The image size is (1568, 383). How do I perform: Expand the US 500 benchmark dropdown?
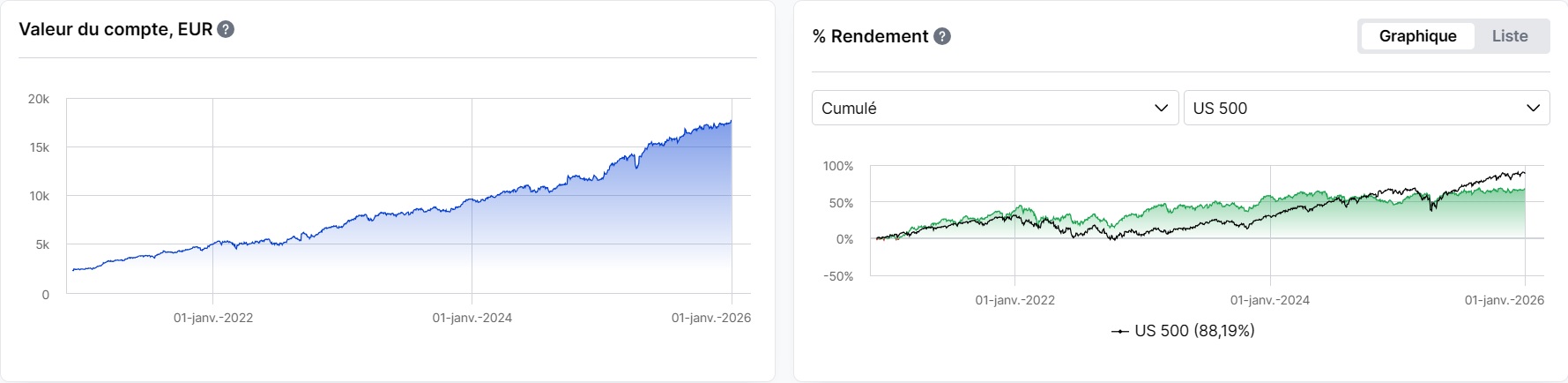(x=1365, y=108)
